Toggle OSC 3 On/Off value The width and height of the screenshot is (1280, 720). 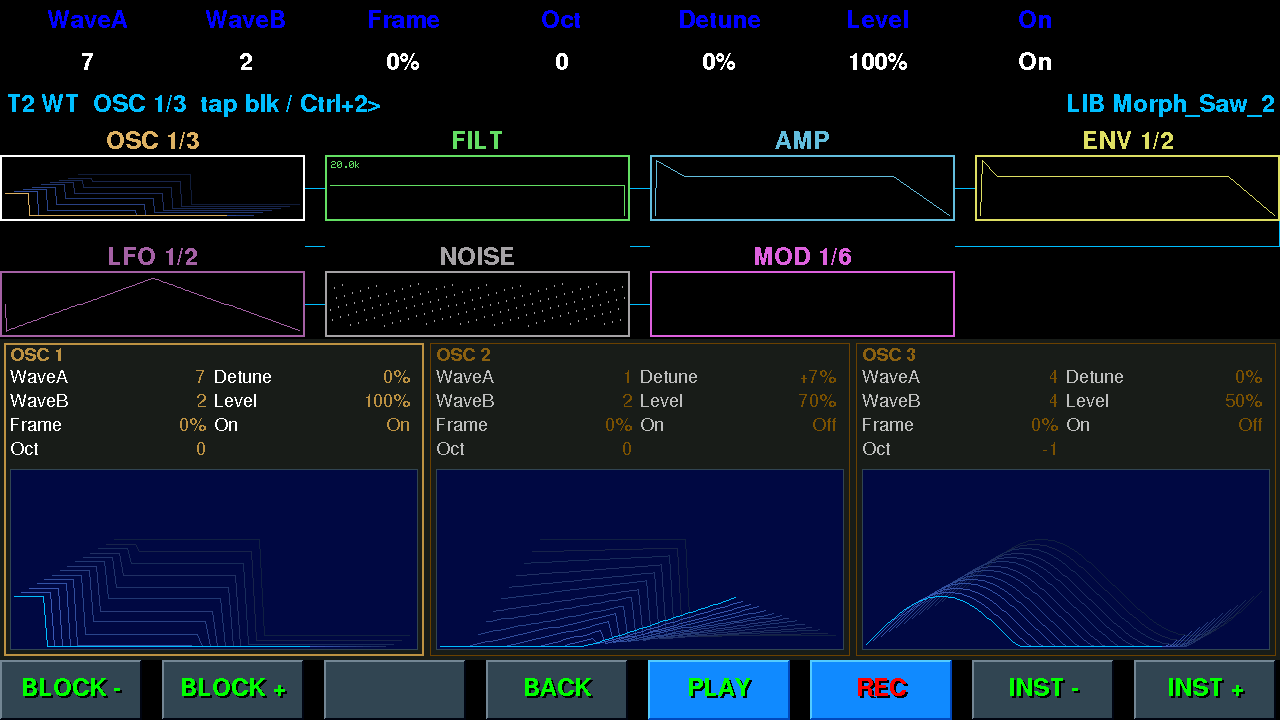[x=1250, y=425]
